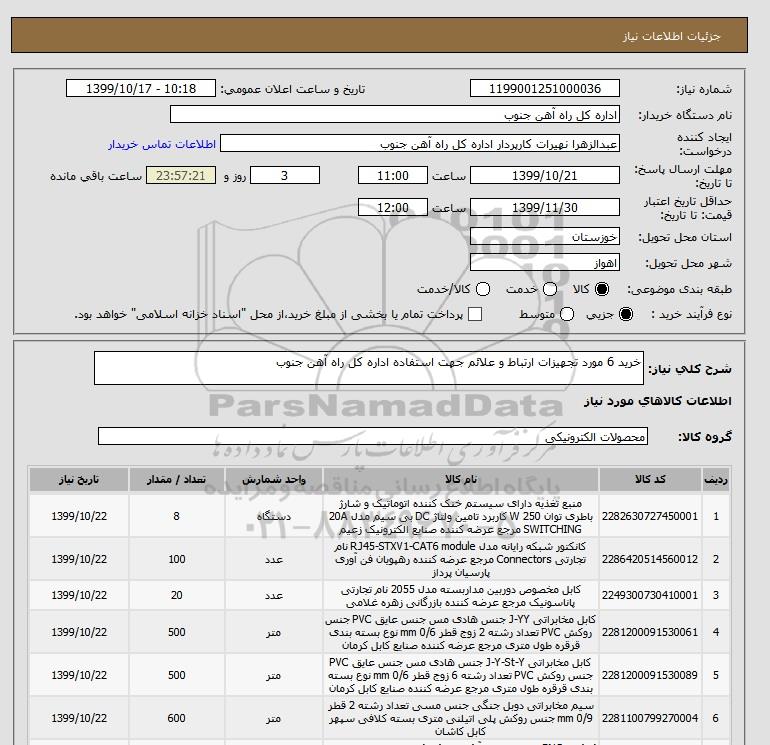Click the price validity time 12:00

pos(393,207)
